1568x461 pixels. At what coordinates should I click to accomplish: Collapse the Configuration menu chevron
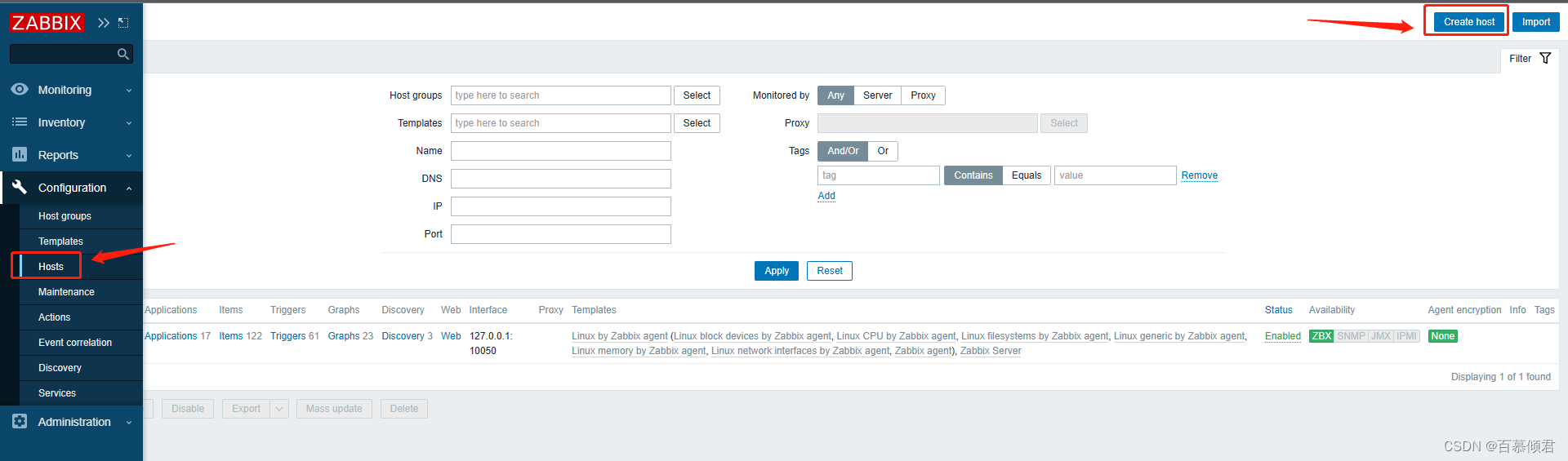[129, 188]
